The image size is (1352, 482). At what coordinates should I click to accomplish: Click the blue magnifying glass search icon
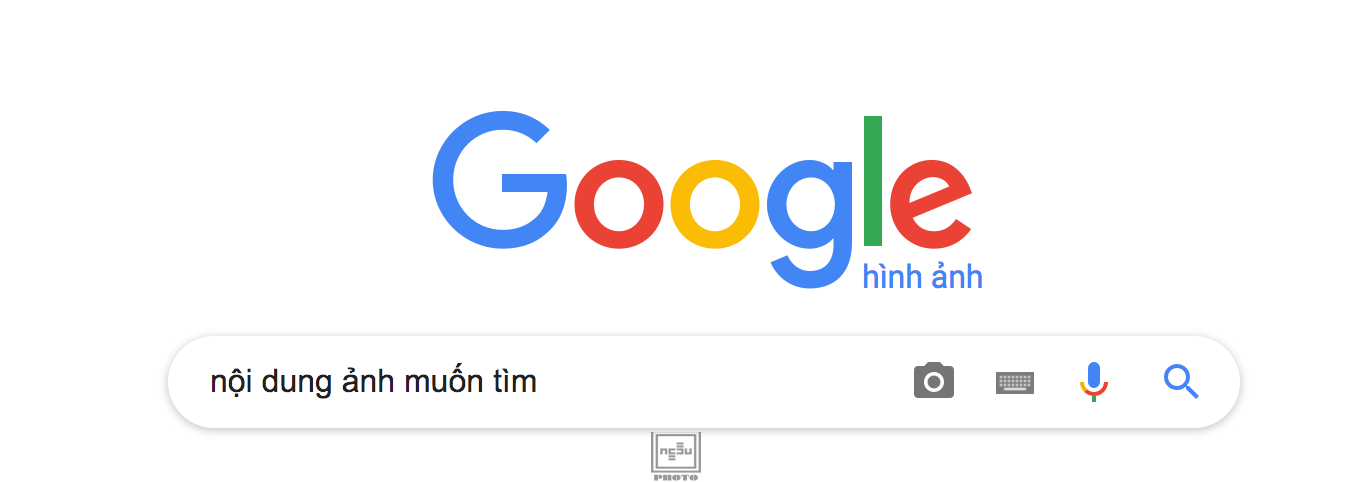(x=1181, y=381)
